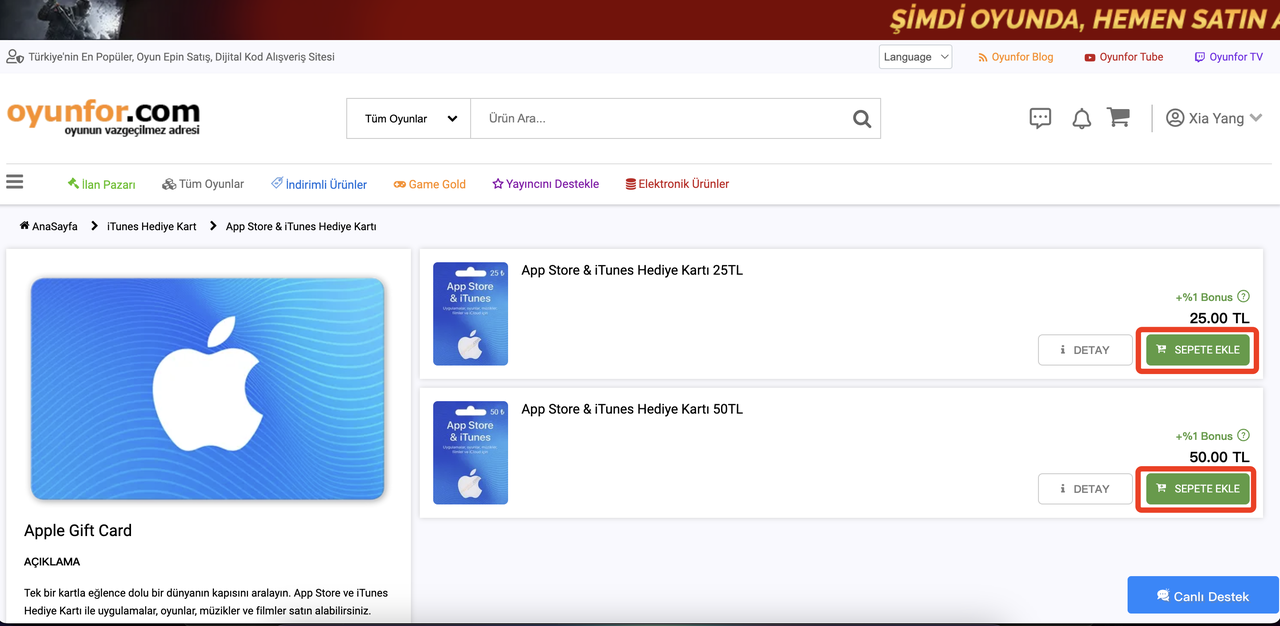1280x626 pixels.
Task: Open the chat messages icon
Action: 1040,119
